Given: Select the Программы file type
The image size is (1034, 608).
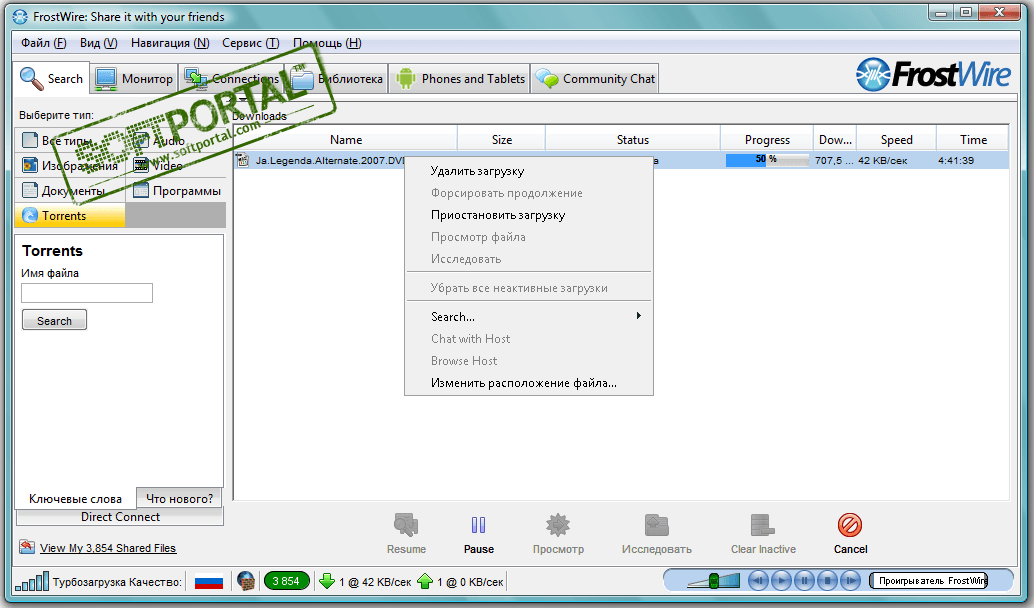Looking at the screenshot, I should click(x=176, y=191).
